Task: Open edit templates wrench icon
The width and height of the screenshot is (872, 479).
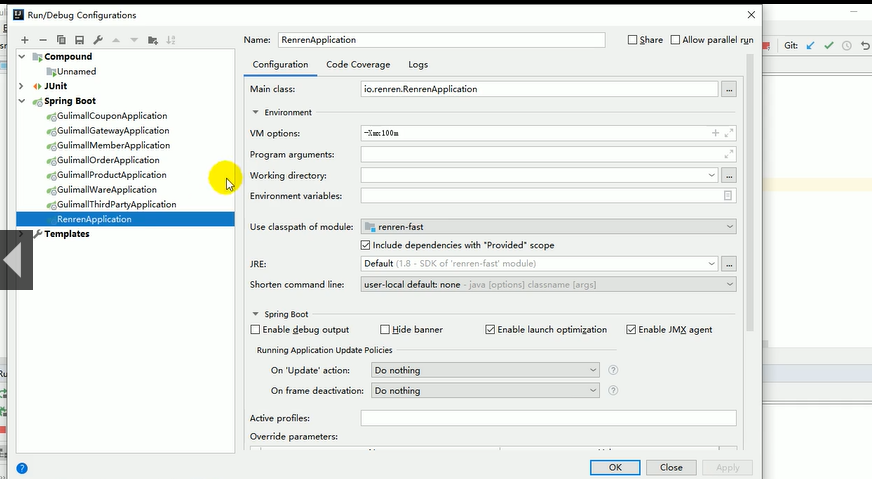Action: tap(98, 40)
